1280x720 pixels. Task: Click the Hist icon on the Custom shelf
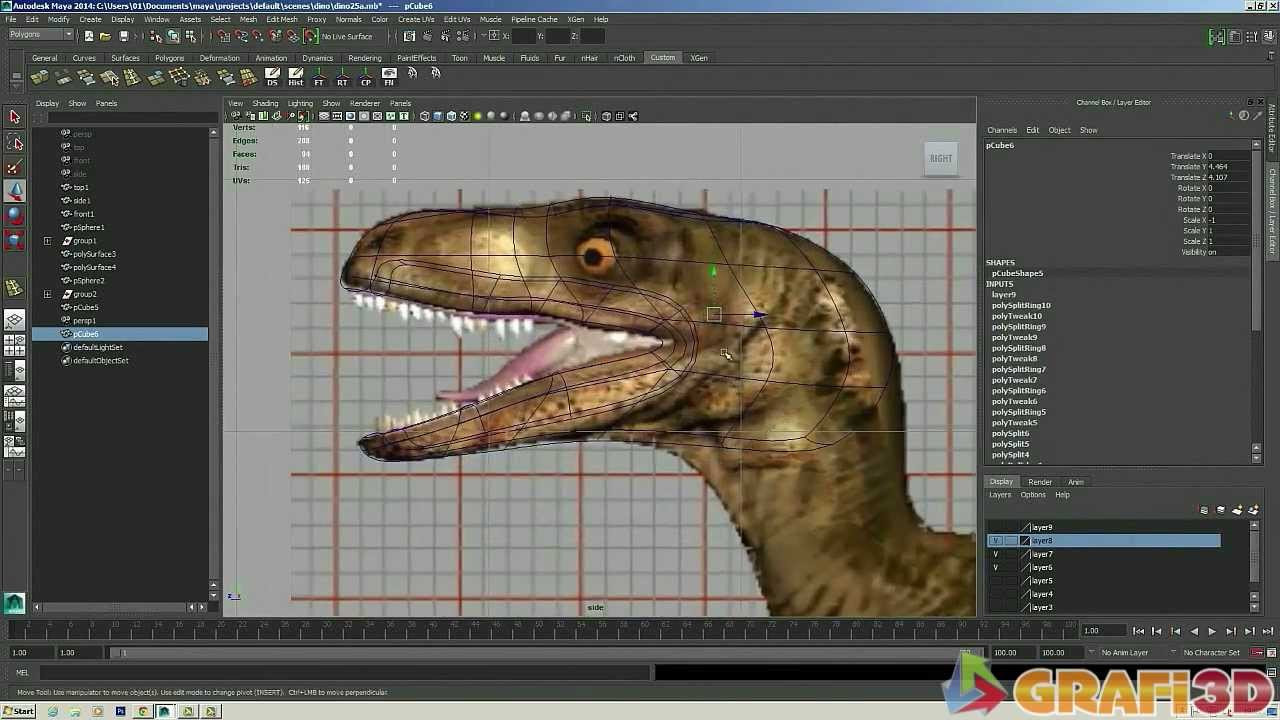point(296,75)
